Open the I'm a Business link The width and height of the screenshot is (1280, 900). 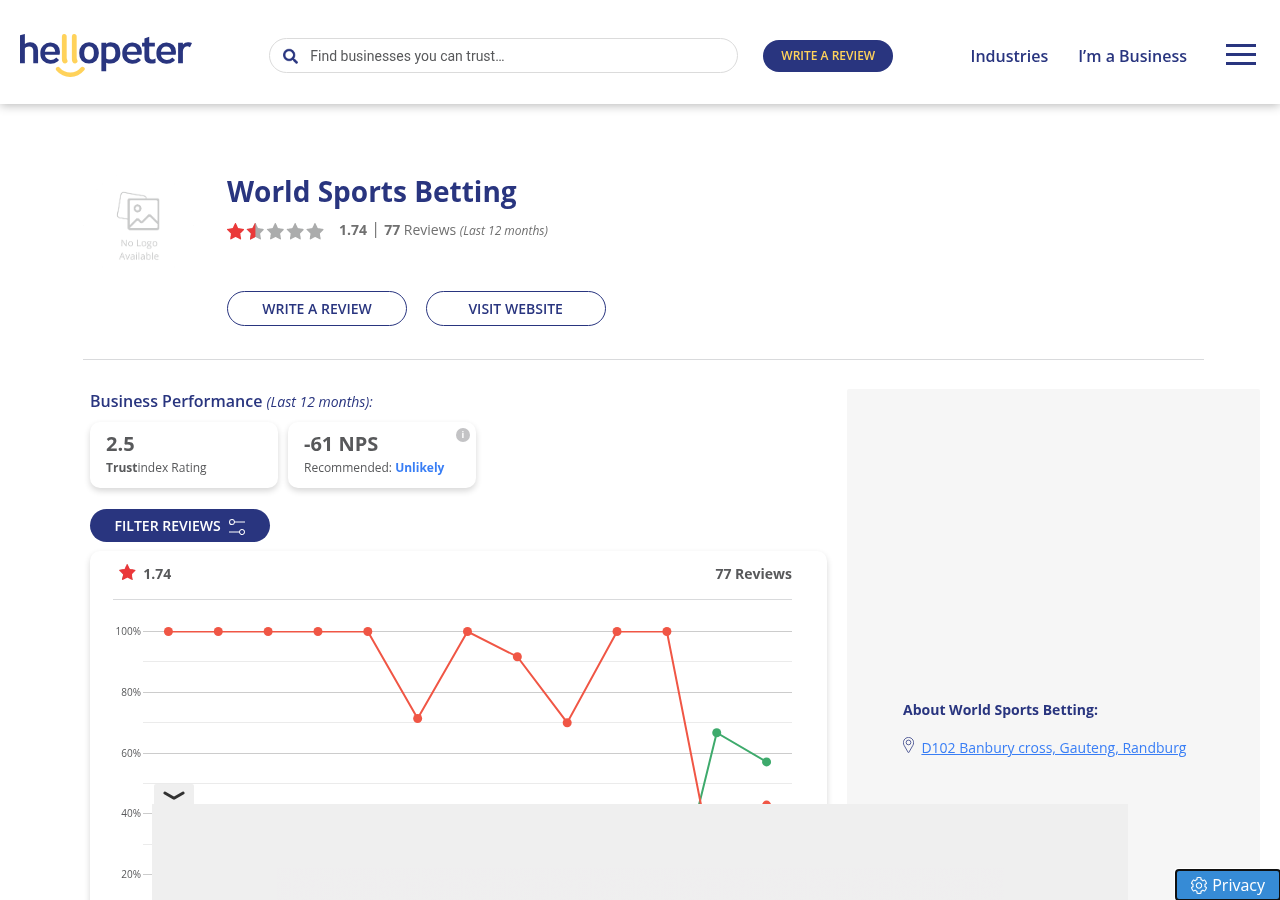[1132, 56]
